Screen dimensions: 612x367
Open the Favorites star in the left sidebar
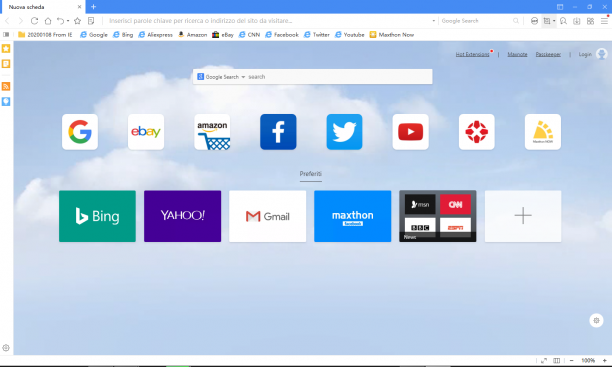click(6, 49)
